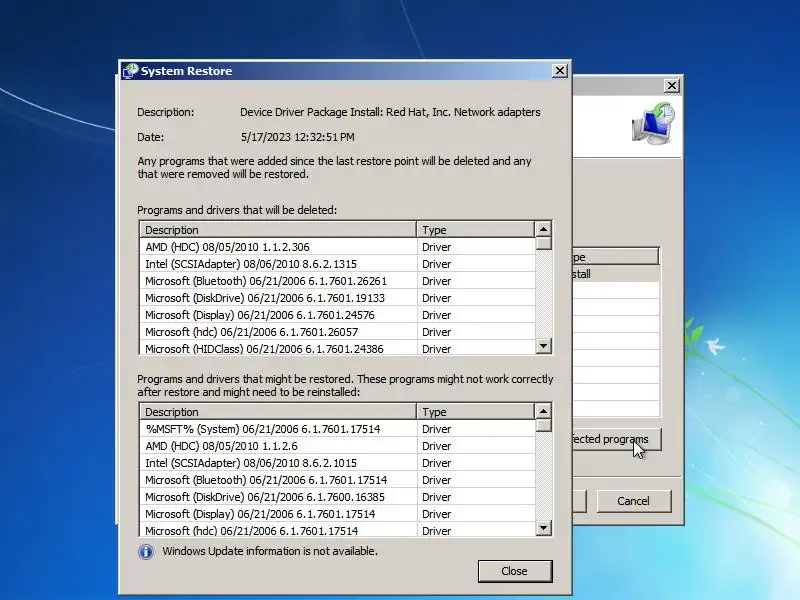
Task: Select AMD (HDC) 08/05/2010 1.1.2.306 row
Action: coord(337,247)
